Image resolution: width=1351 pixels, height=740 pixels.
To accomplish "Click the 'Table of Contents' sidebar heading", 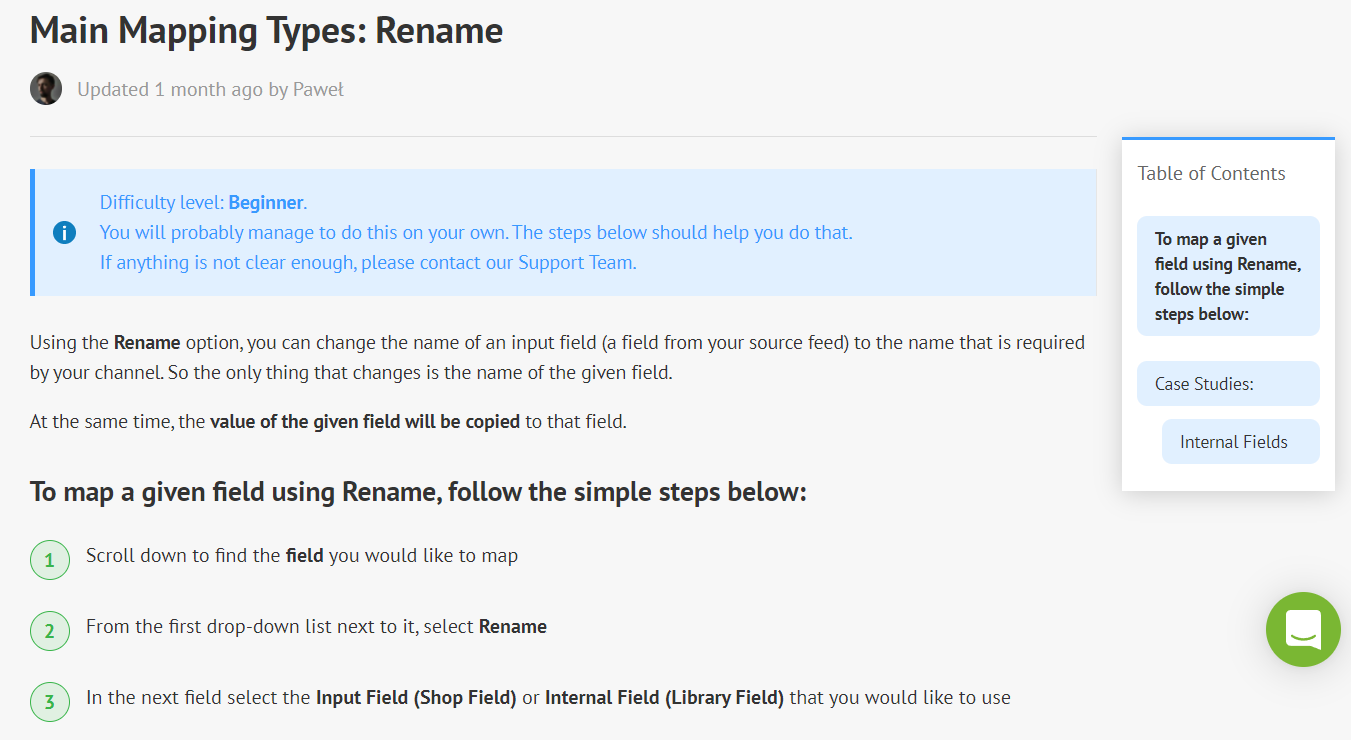I will pyautogui.click(x=1211, y=173).
